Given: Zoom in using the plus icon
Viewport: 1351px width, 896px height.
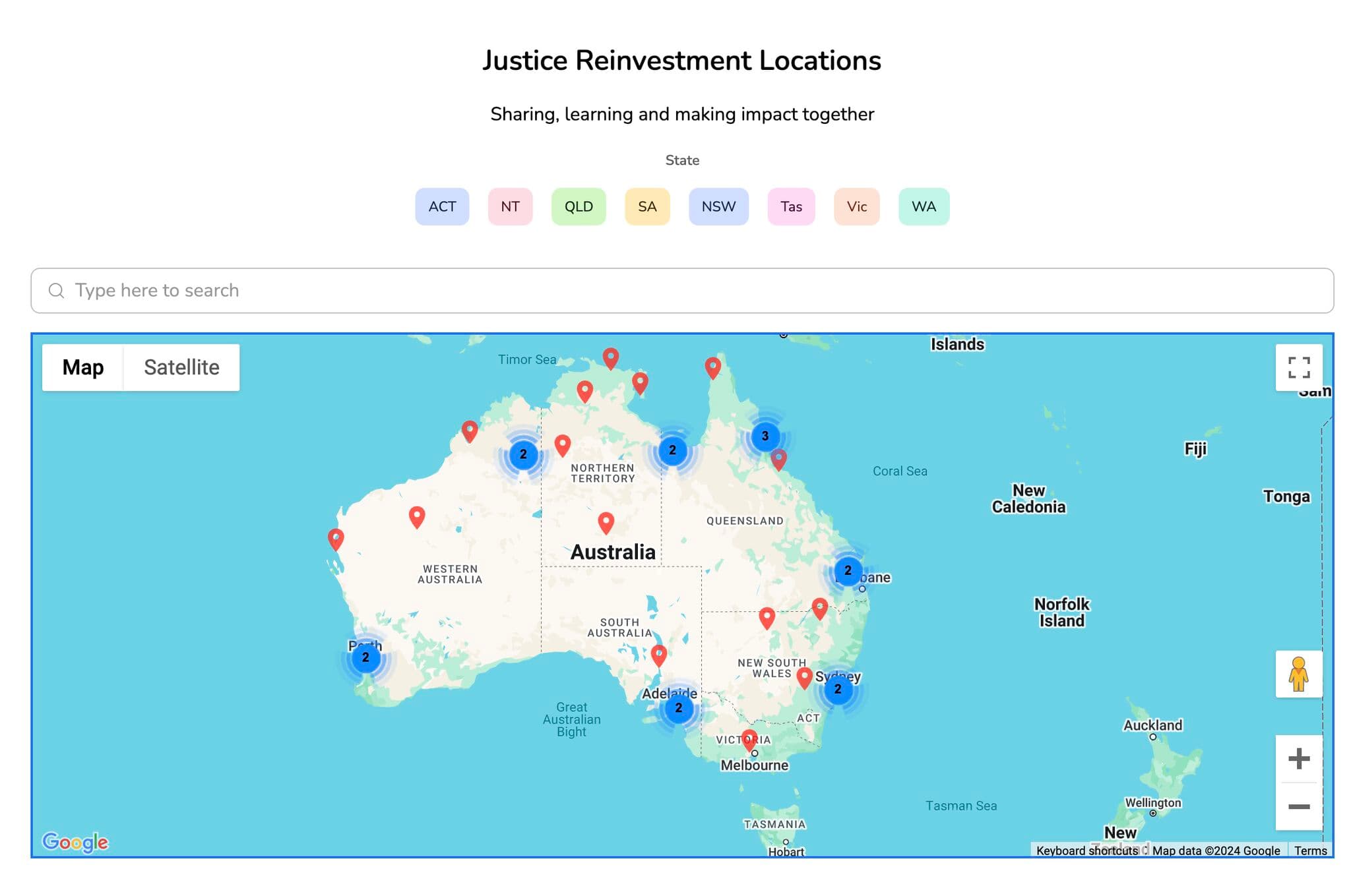Looking at the screenshot, I should pos(1298,757).
